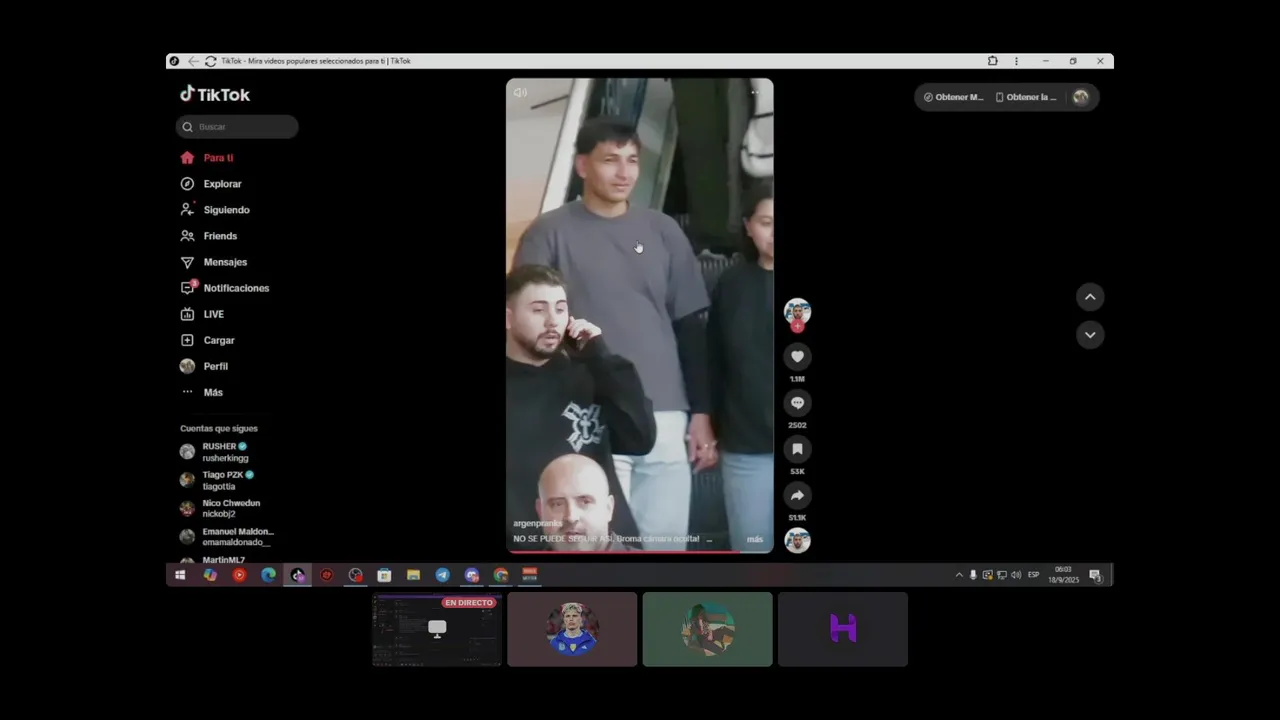Click the video player area

[639, 315]
